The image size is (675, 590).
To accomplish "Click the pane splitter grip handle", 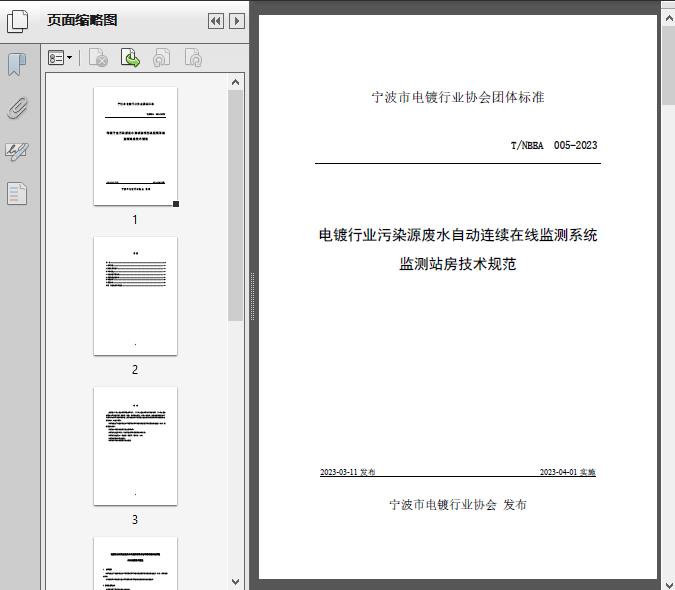I will [253, 296].
